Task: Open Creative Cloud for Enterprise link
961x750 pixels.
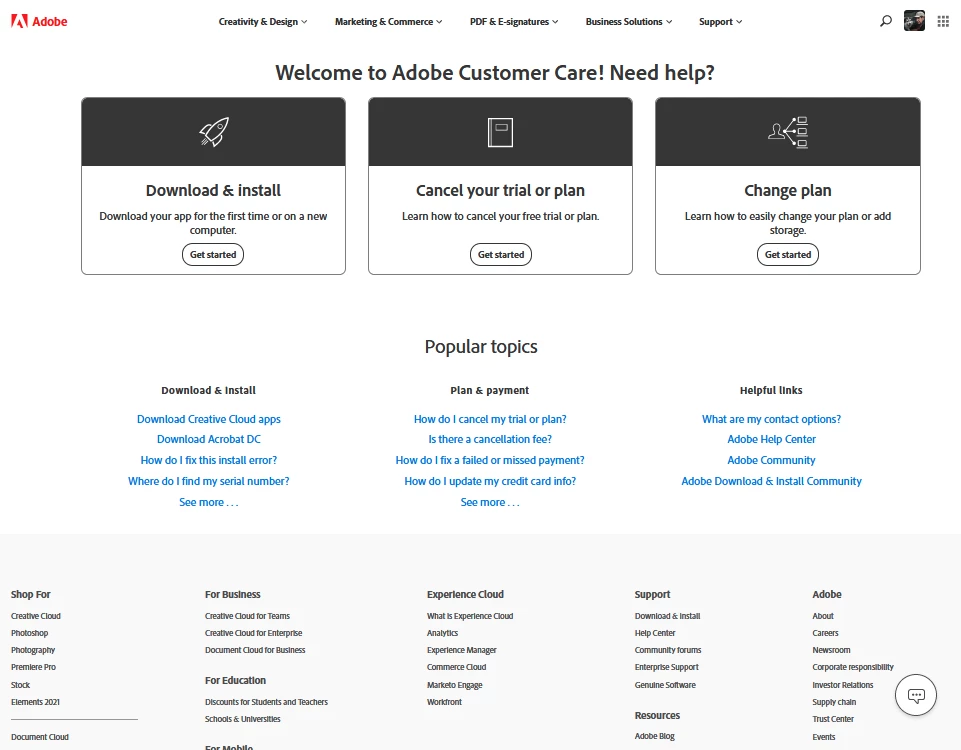Action: click(x=253, y=633)
